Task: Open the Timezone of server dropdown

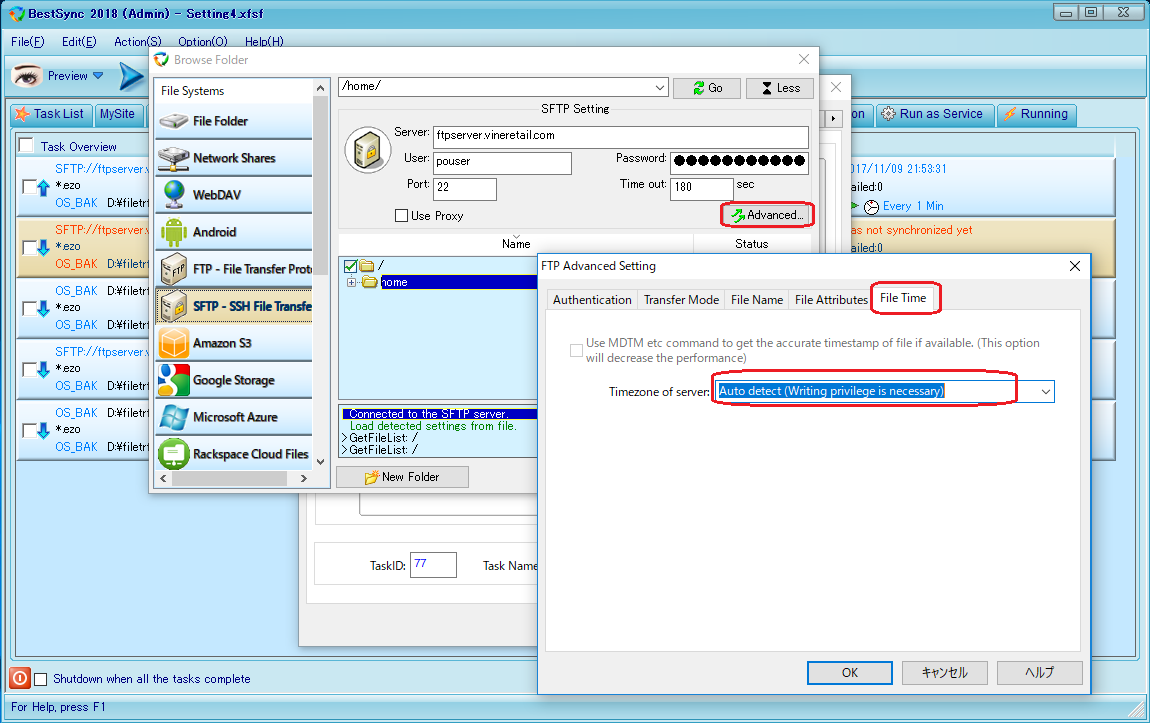Action: (1046, 392)
